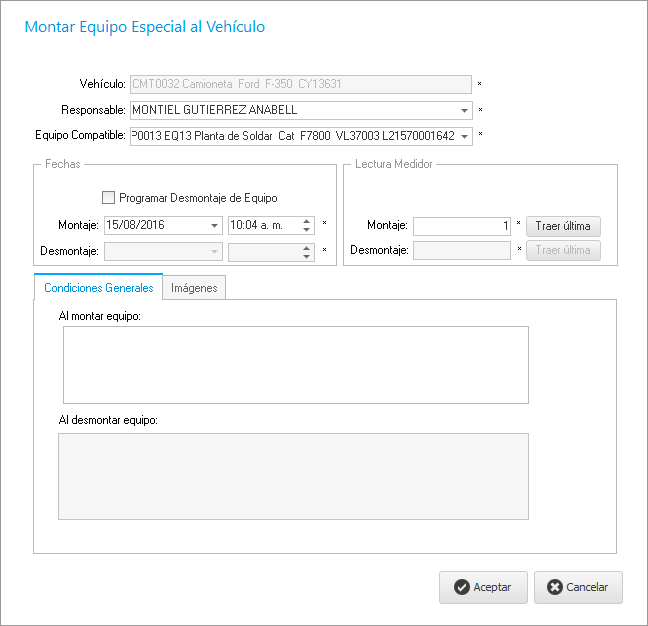Image resolution: width=648 pixels, height=626 pixels.
Task: Click the Vehículo field
Action: 300,85
